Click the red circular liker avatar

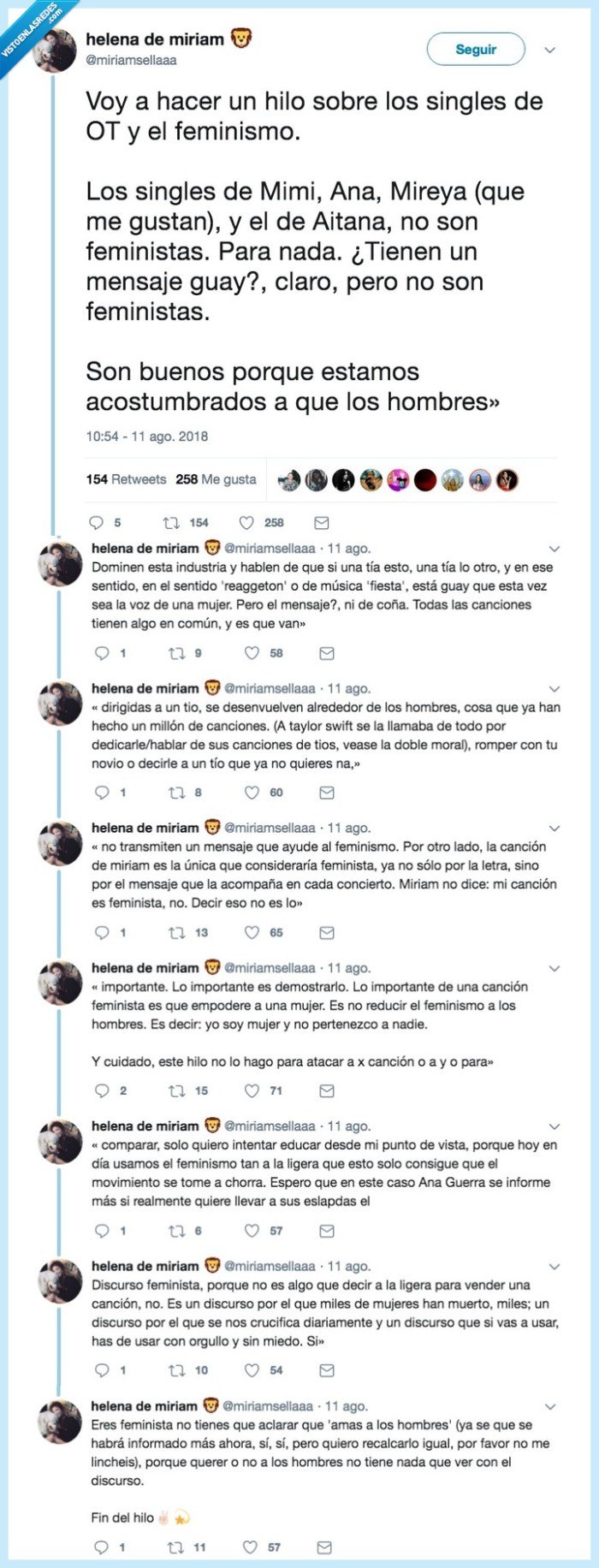pos(423,481)
